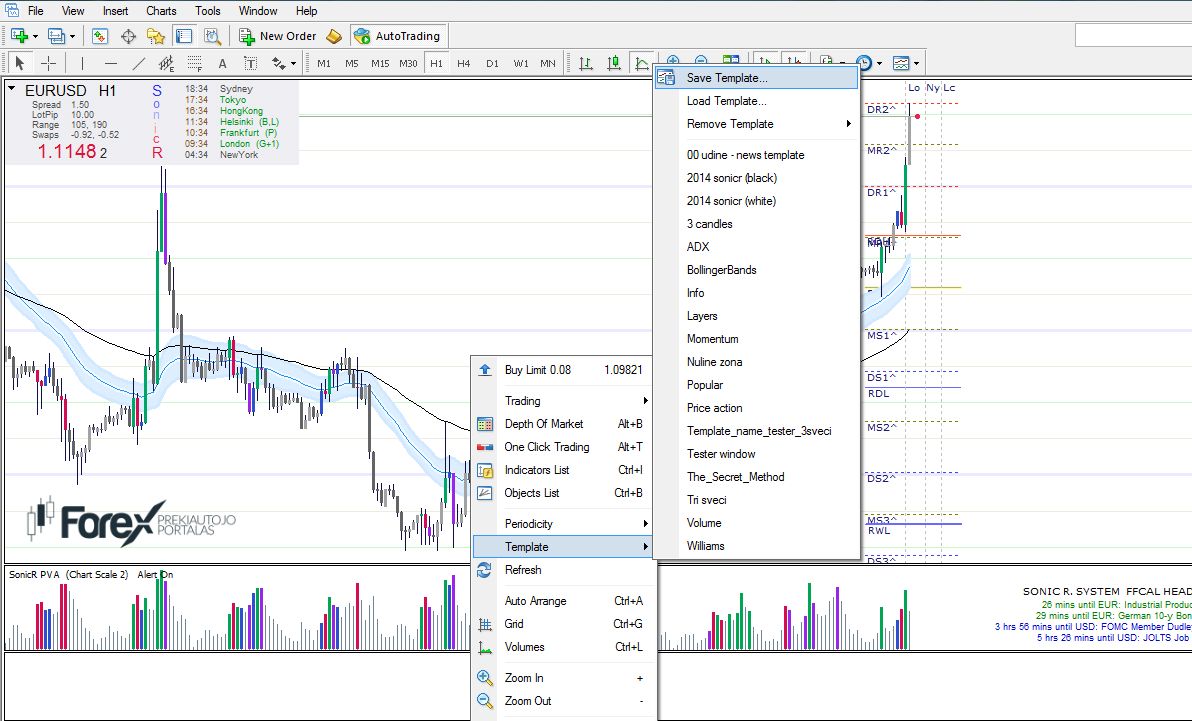Open the Profiles dropdown arrow
The width and height of the screenshot is (1192, 721).
click(72, 37)
